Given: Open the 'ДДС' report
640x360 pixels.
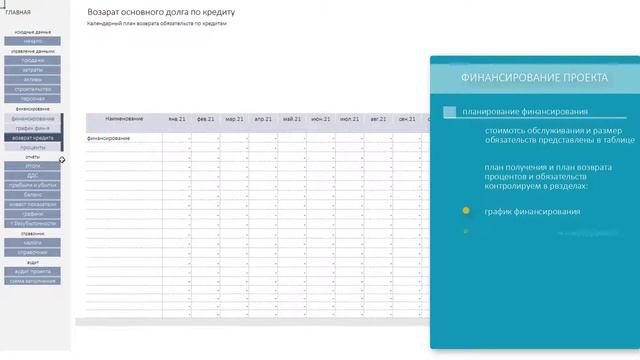Looking at the screenshot, I should (33, 176).
